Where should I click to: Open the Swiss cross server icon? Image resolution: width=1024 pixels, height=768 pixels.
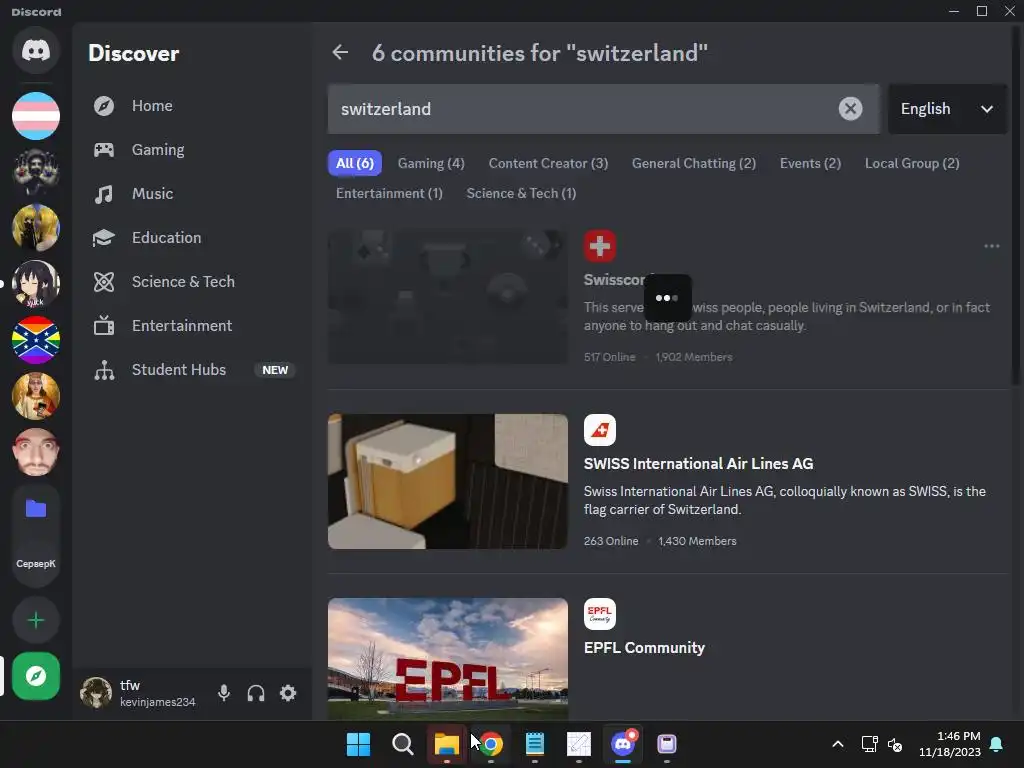point(600,246)
